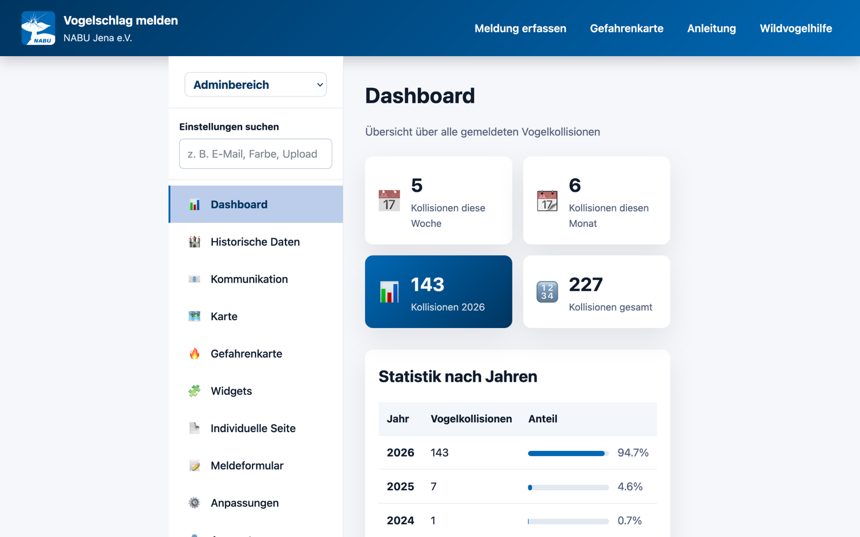860x537 pixels.
Task: Select the Kollisionen gesamt card
Action: click(x=596, y=292)
